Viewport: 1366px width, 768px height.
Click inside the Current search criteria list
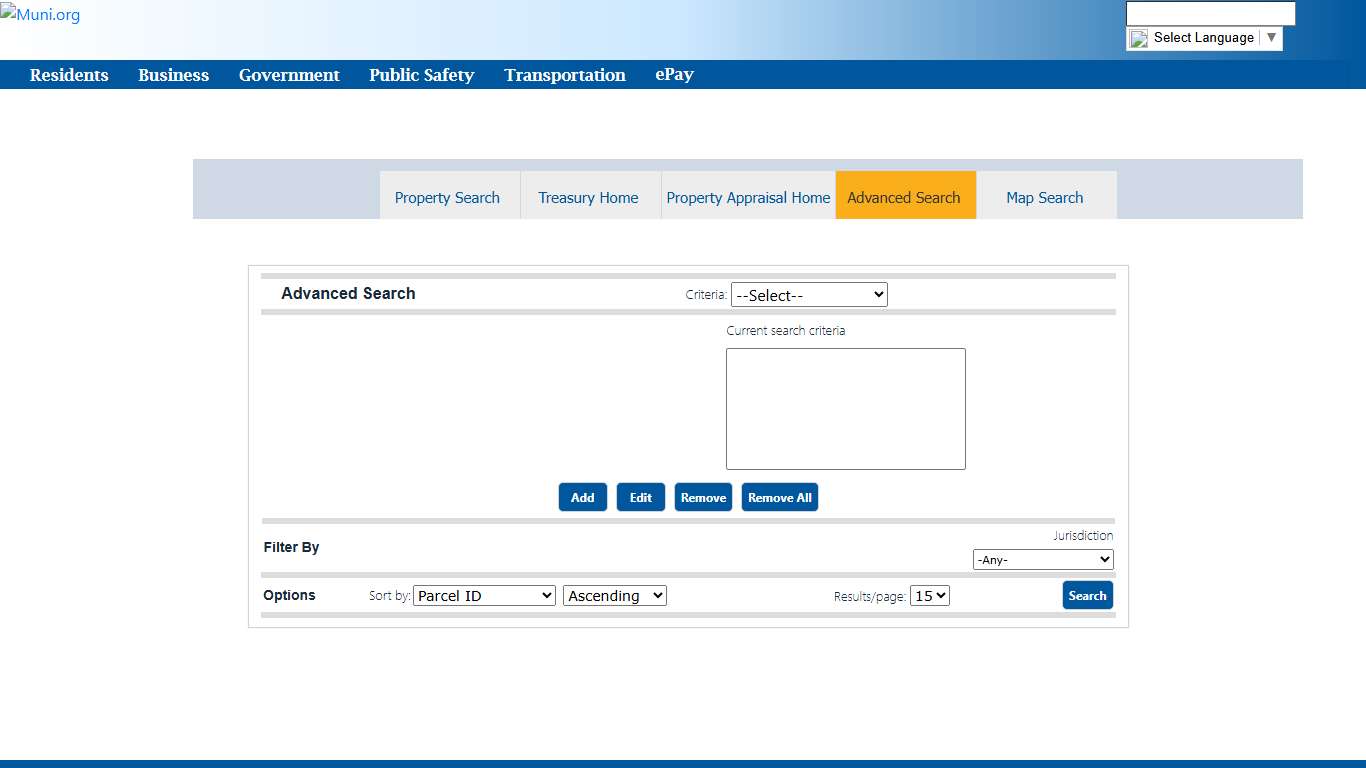pyautogui.click(x=845, y=408)
